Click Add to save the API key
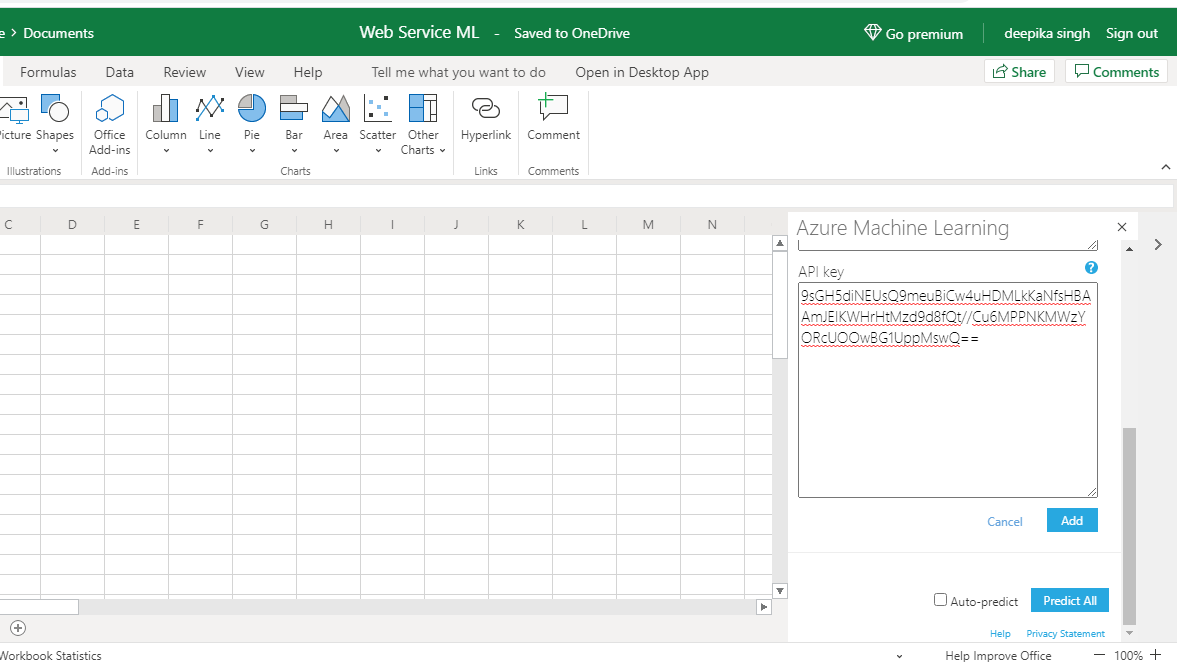Image resolution: width=1177 pixels, height=662 pixels. (x=1072, y=520)
